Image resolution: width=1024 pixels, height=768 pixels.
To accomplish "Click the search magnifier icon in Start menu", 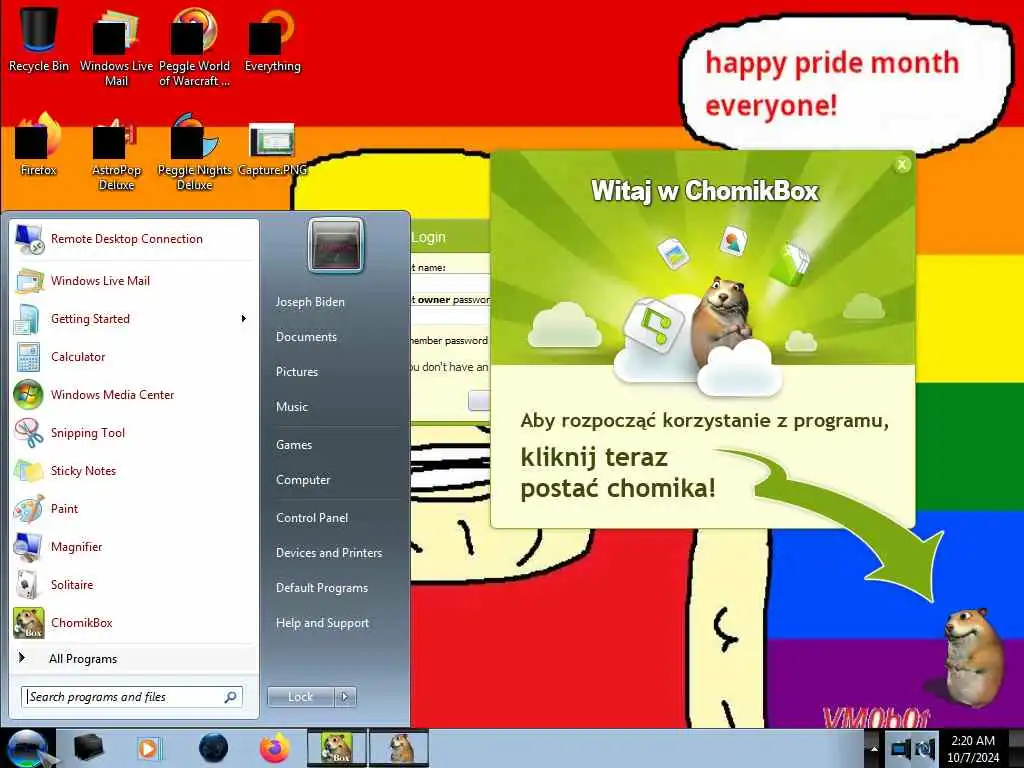I will pos(231,697).
